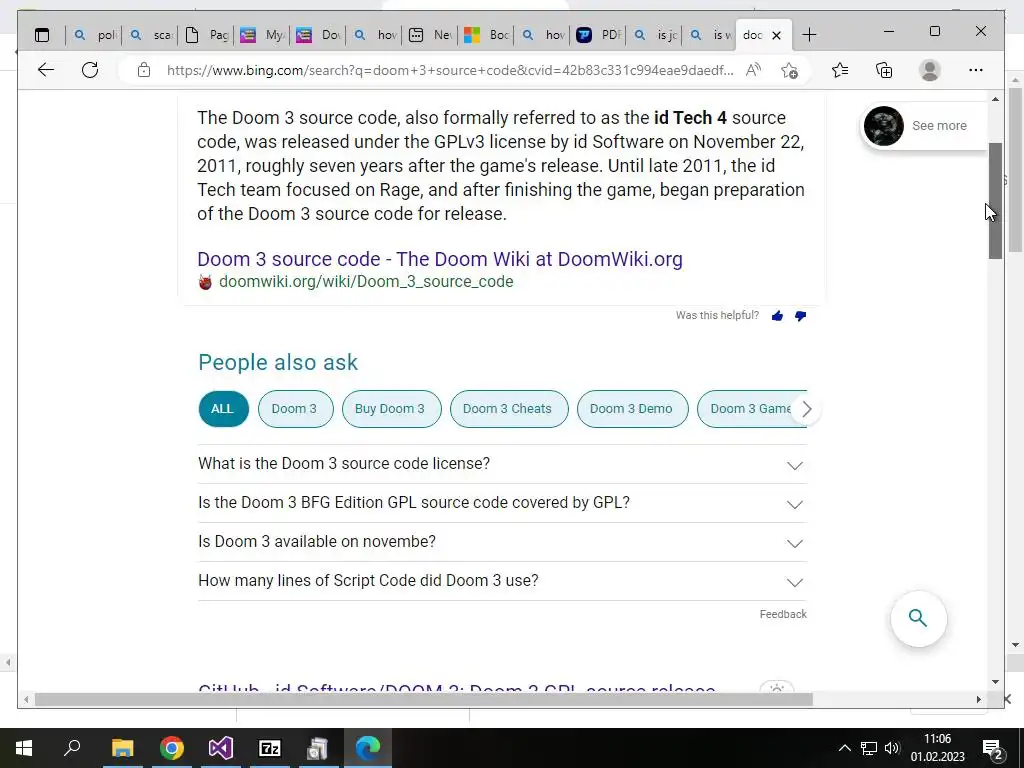Expand 'Is Doom 3 available on novembe?'
The image size is (1024, 768).
pos(502,542)
